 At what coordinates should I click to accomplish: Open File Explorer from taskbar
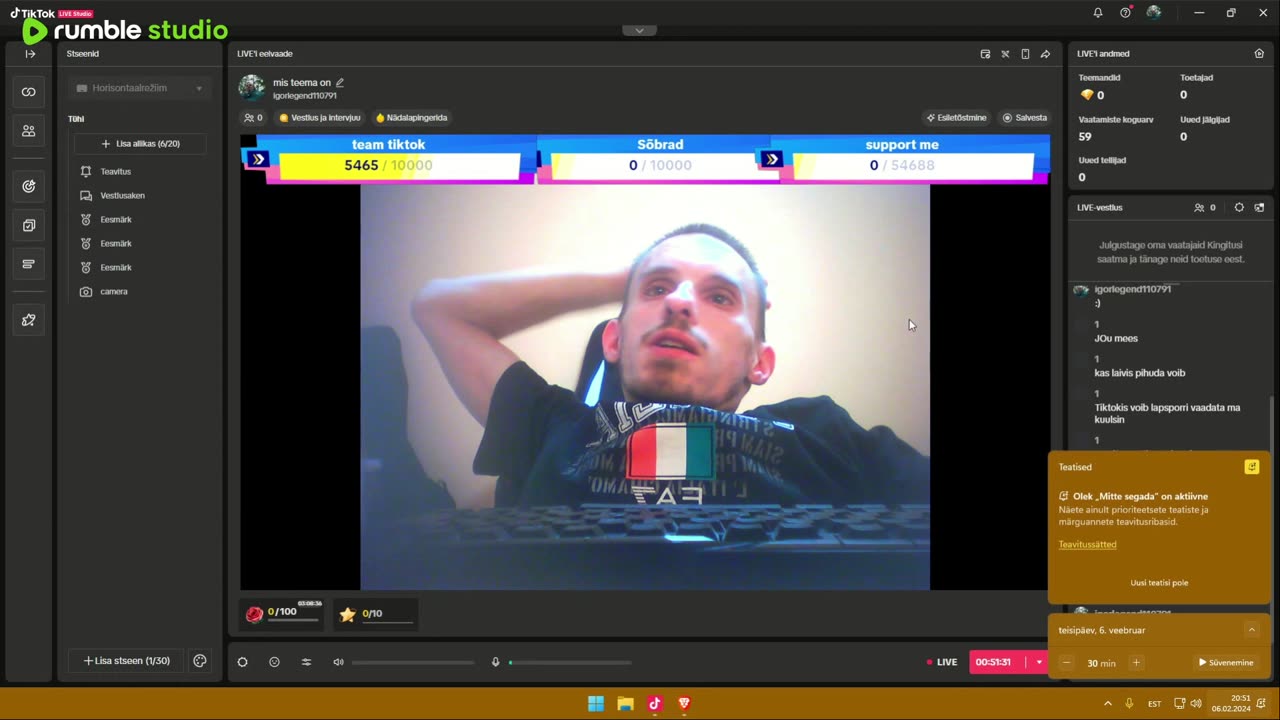[625, 704]
